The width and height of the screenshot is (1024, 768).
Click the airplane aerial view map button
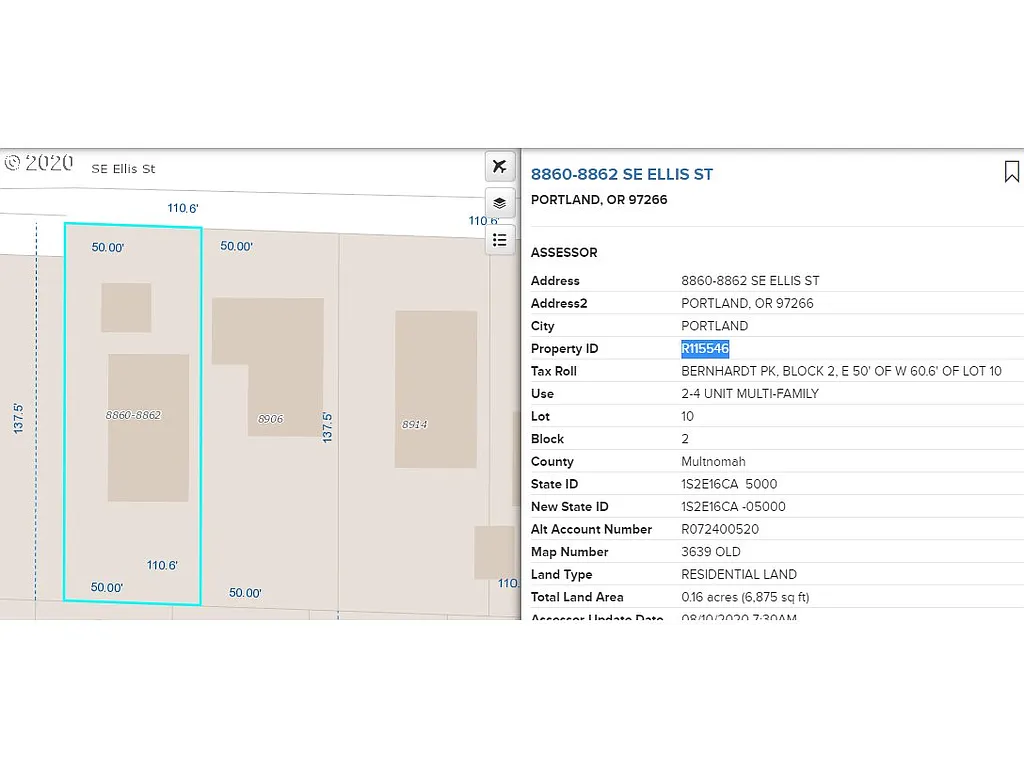[x=500, y=166]
